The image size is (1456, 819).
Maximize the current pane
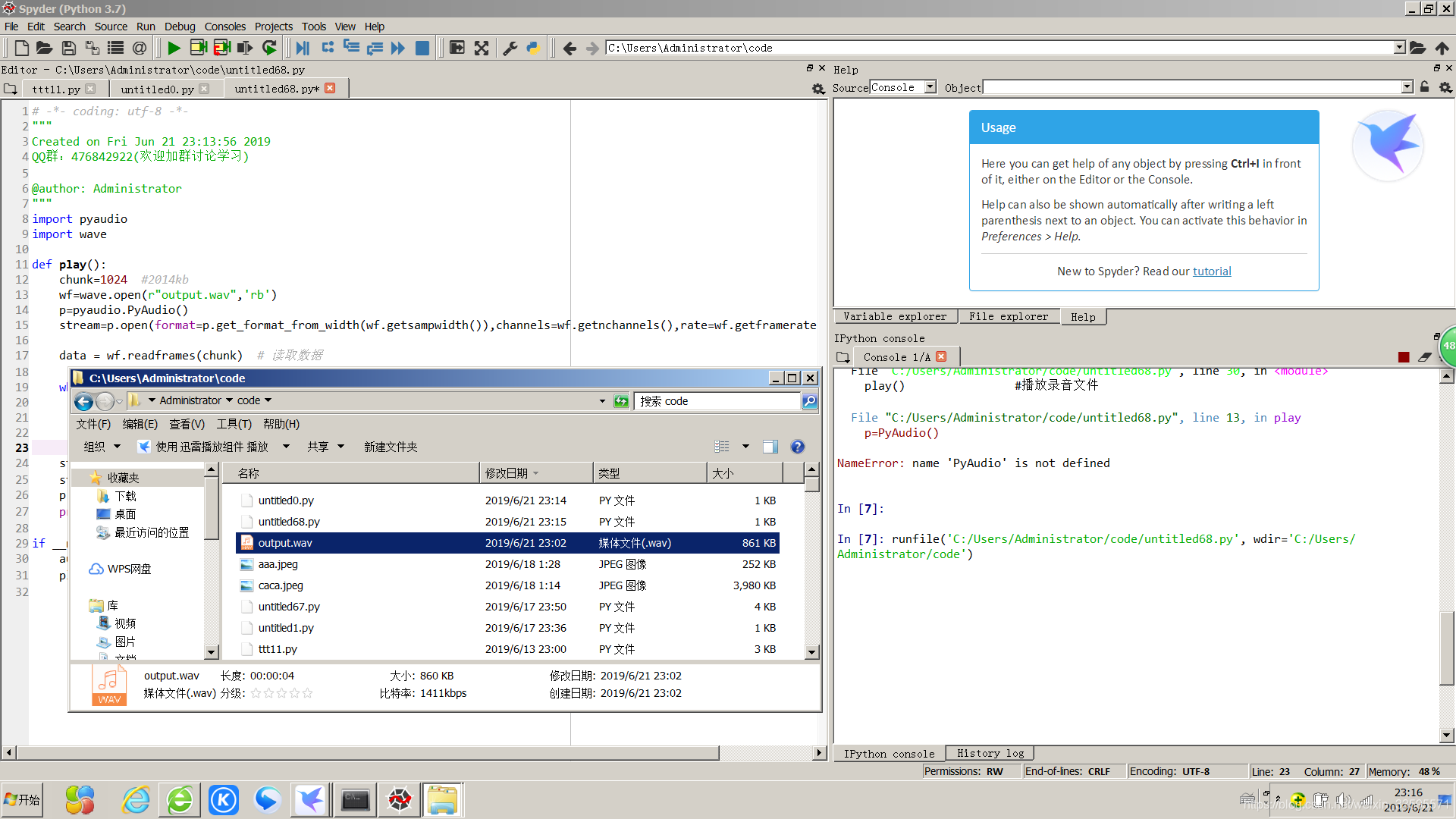(457, 48)
